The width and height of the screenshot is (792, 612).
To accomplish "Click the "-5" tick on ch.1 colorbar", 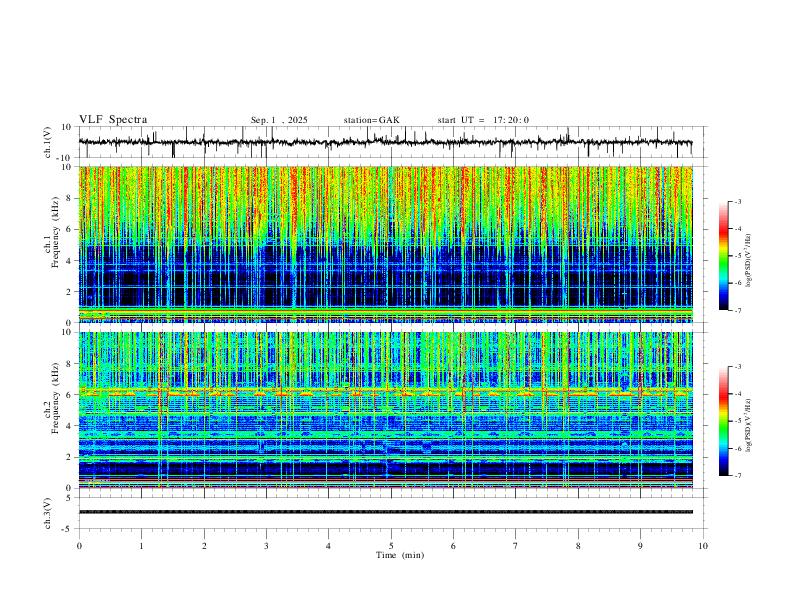I will 738,256.
